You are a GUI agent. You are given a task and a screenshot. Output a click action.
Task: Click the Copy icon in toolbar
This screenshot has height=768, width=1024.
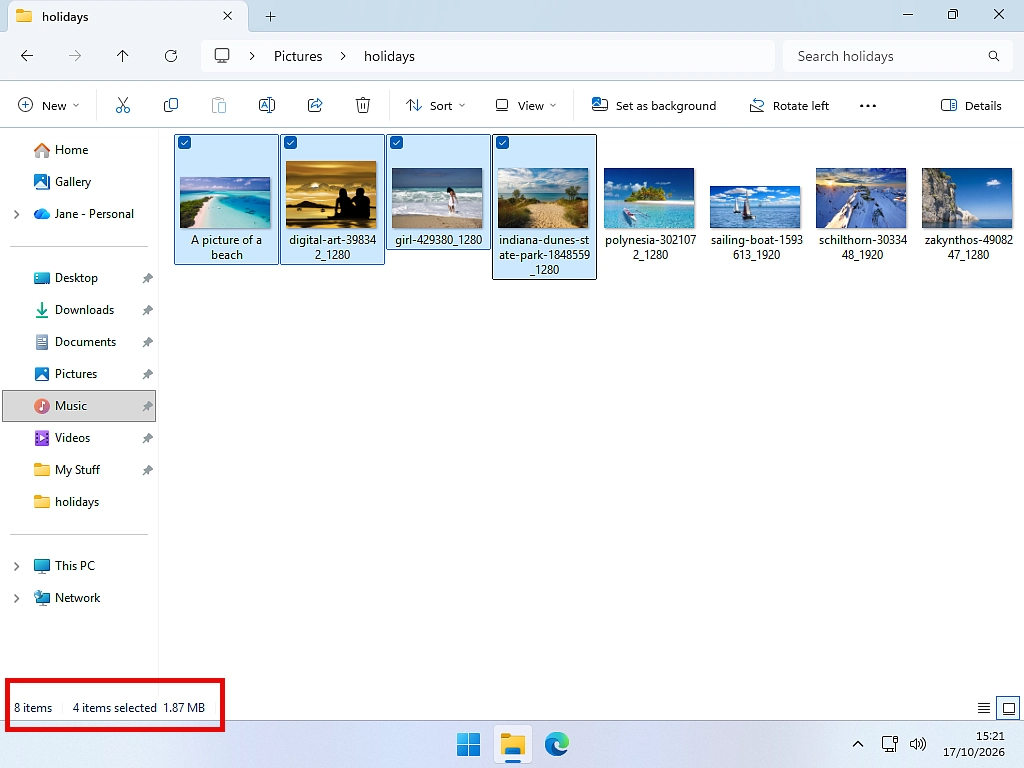[170, 105]
